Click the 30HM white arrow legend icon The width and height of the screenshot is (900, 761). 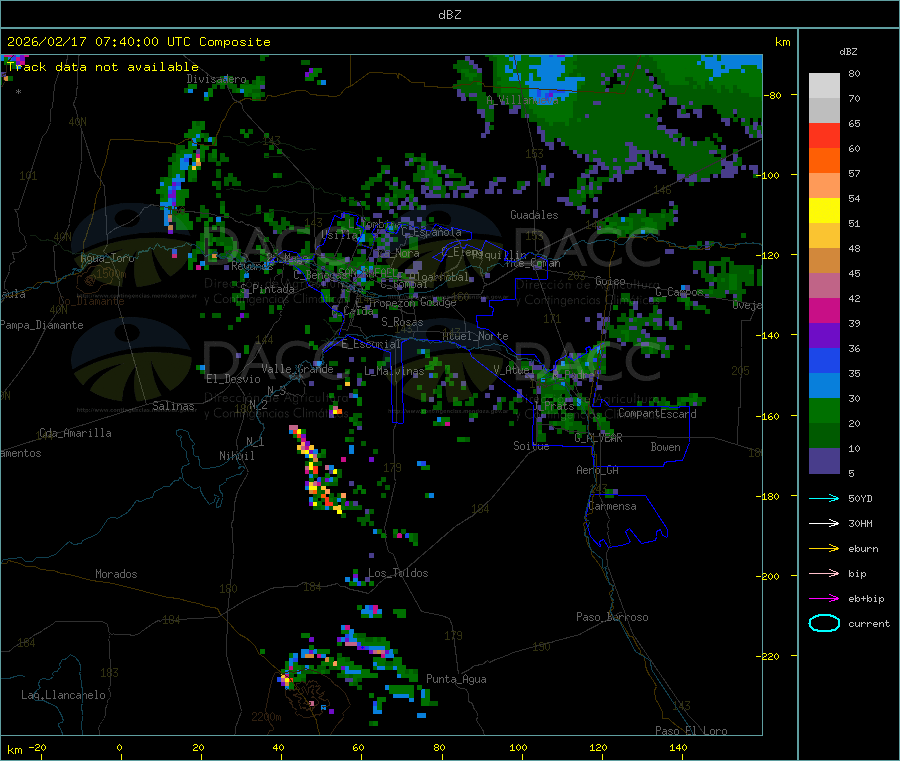[x=824, y=523]
